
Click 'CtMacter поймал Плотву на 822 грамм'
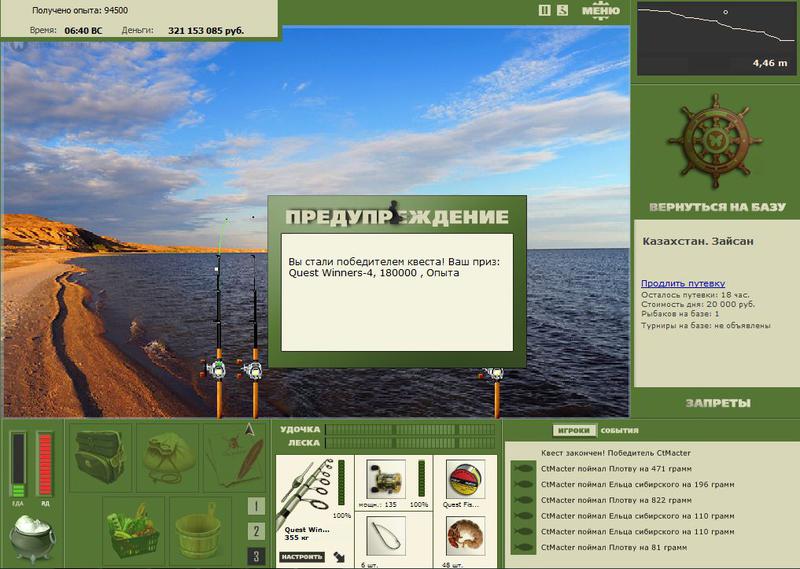616,500
